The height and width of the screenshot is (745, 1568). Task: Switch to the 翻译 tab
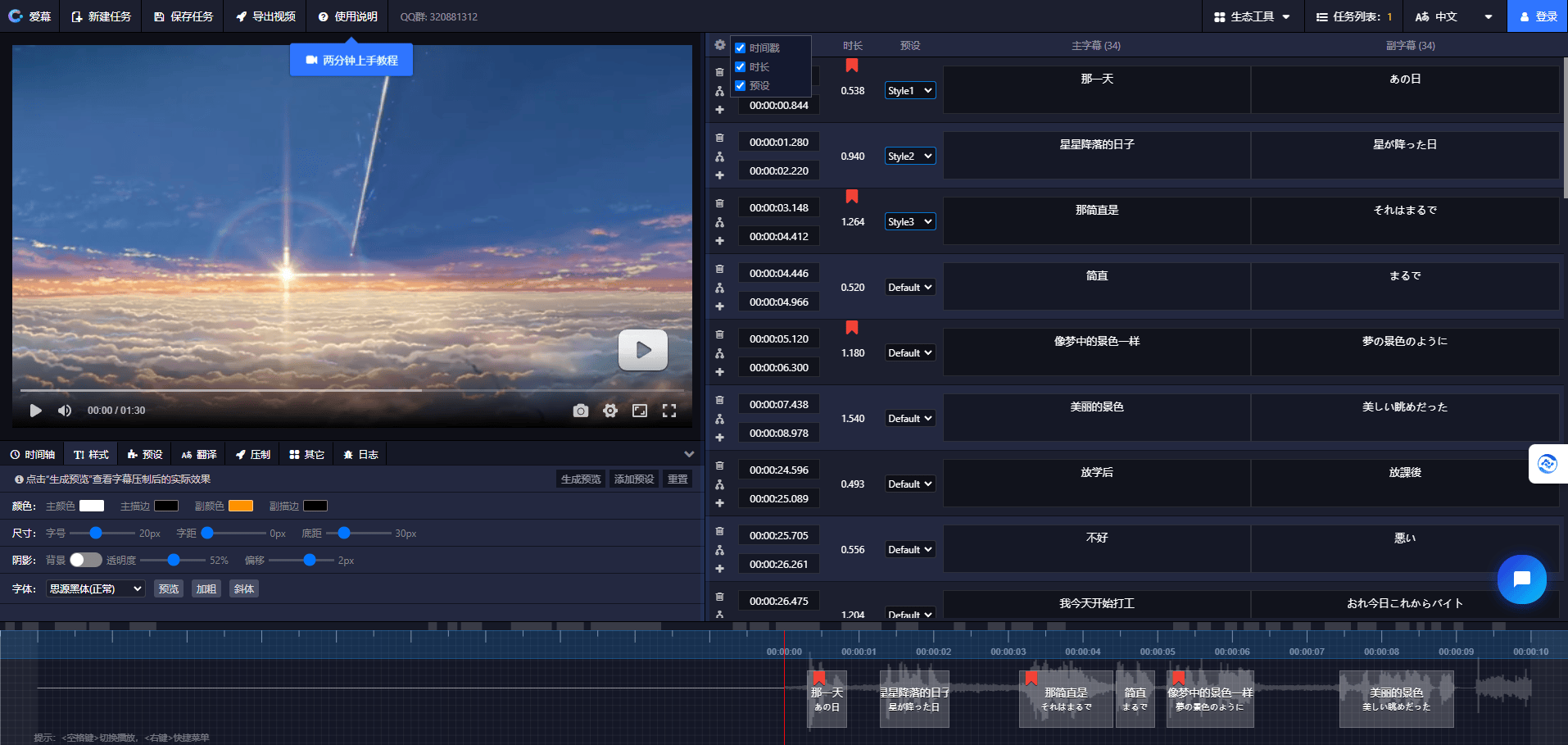tap(199, 454)
